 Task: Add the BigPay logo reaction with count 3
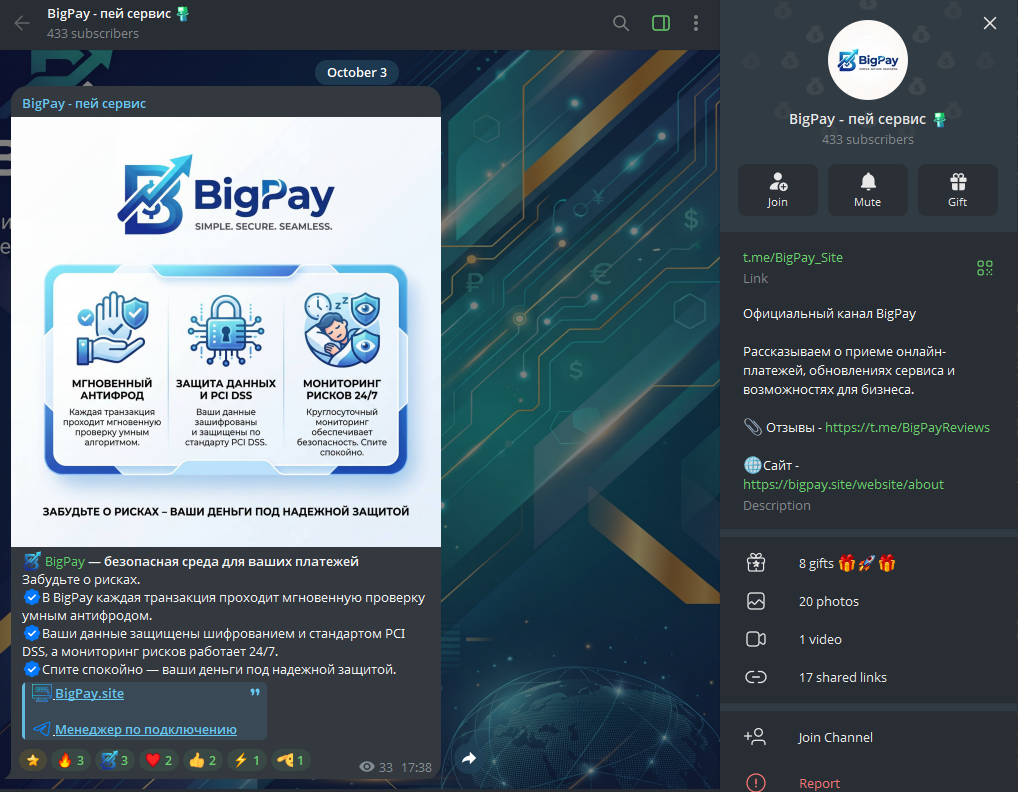click(115, 760)
